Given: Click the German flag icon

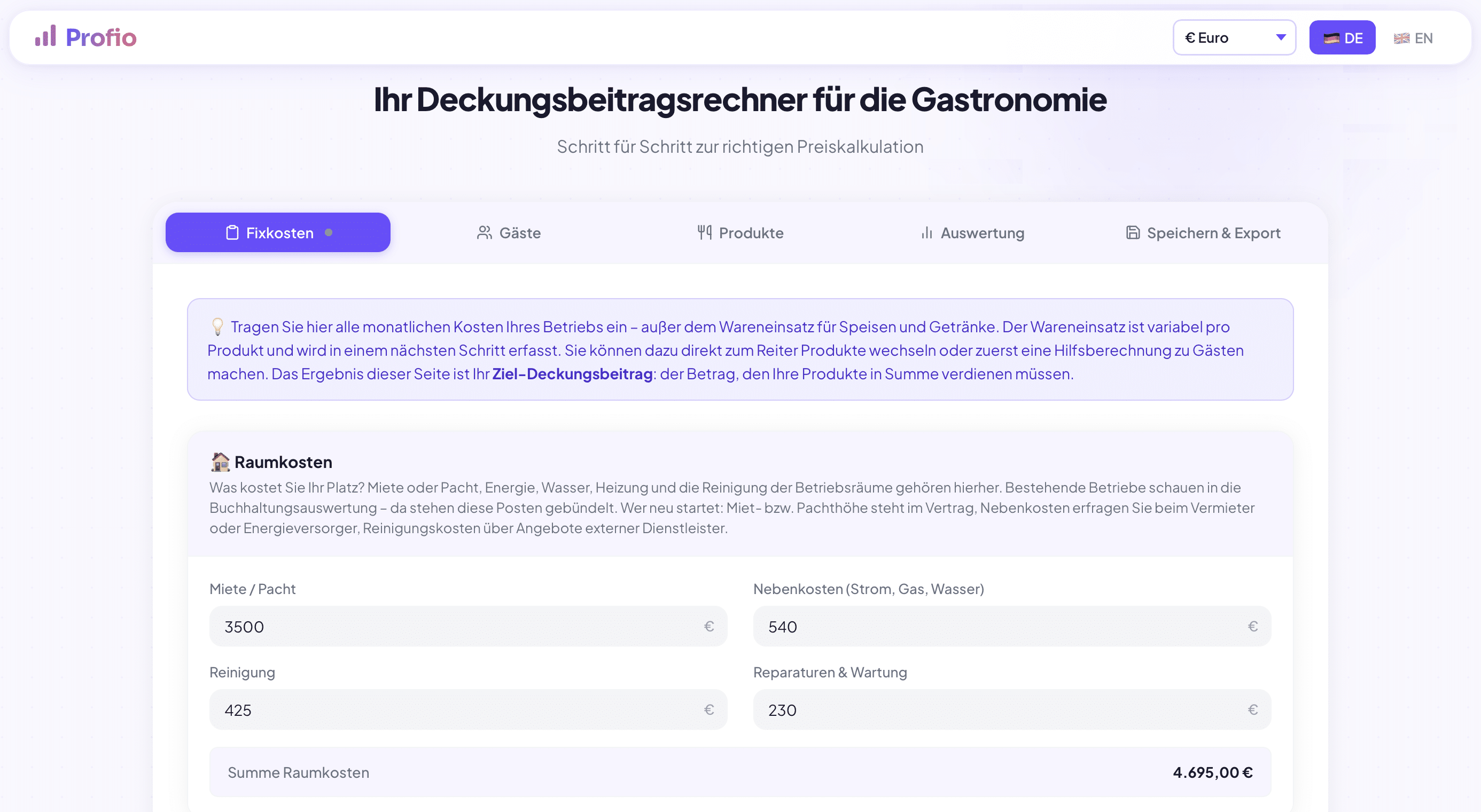Looking at the screenshot, I should tap(1331, 38).
